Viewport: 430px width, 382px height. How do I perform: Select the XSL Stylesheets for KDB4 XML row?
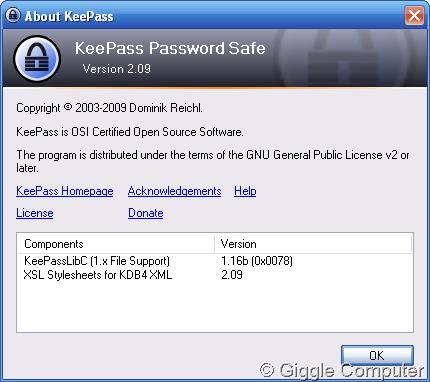(215, 275)
